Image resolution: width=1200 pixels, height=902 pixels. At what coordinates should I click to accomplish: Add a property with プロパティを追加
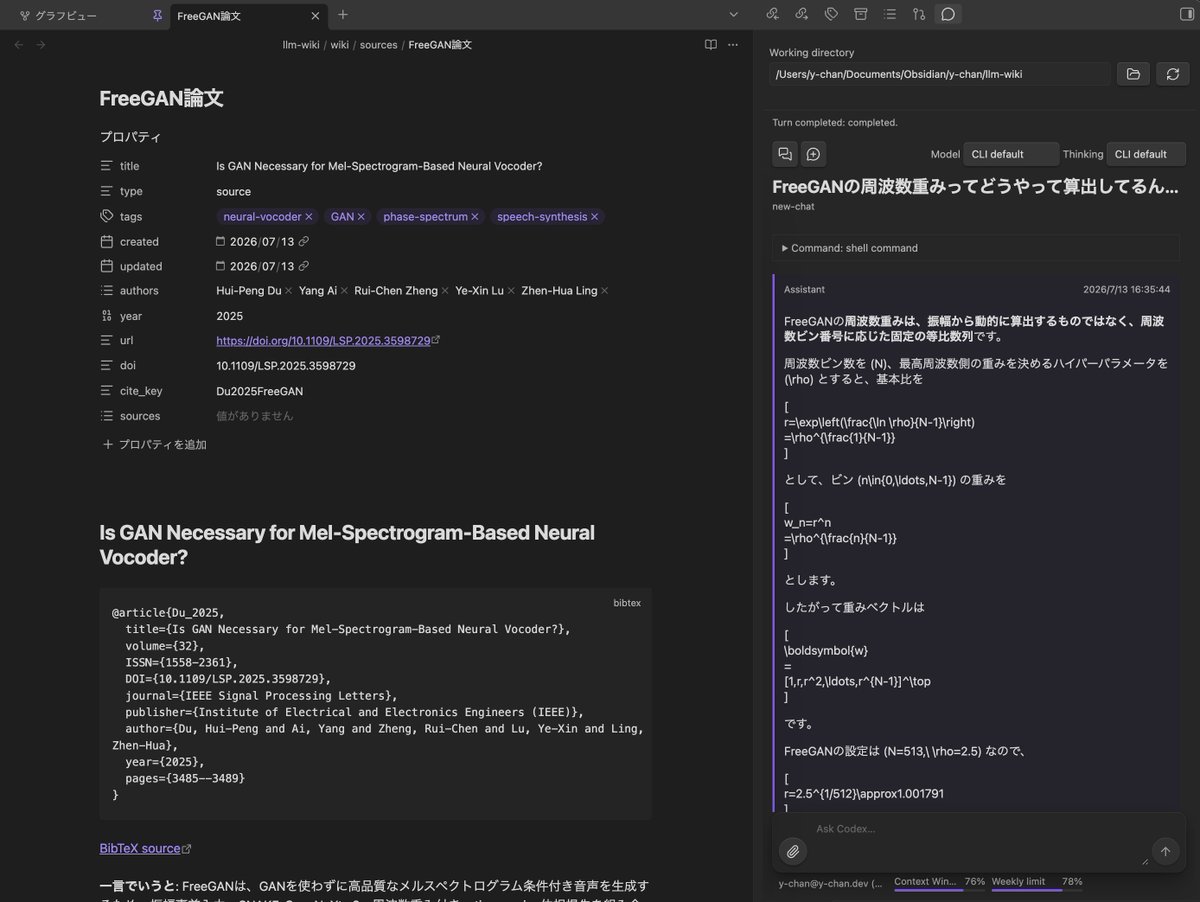154,444
